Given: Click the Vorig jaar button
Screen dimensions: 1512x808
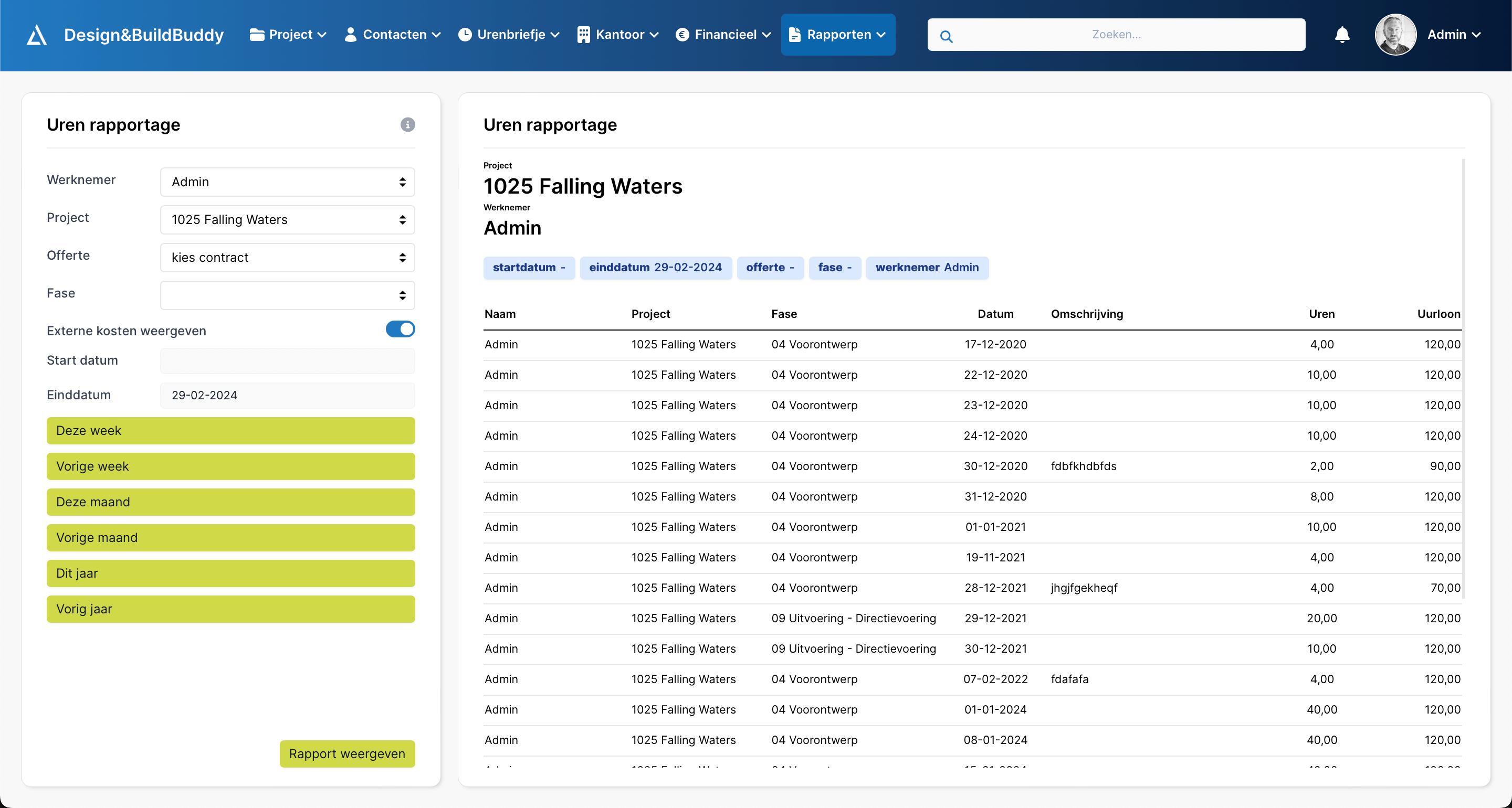Looking at the screenshot, I should pos(230,610).
